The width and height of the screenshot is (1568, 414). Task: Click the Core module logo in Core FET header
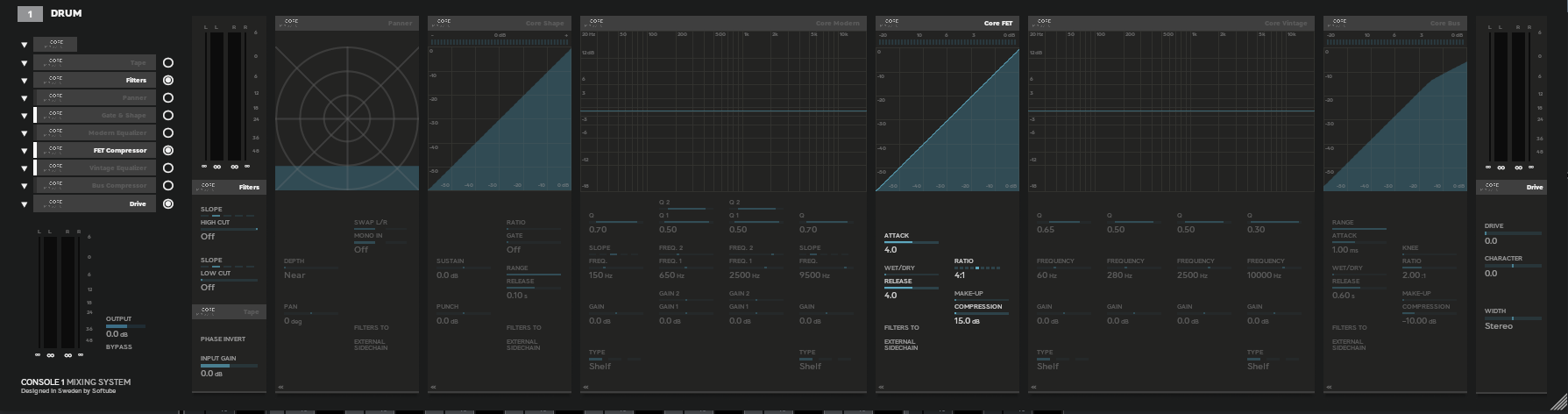[891, 23]
